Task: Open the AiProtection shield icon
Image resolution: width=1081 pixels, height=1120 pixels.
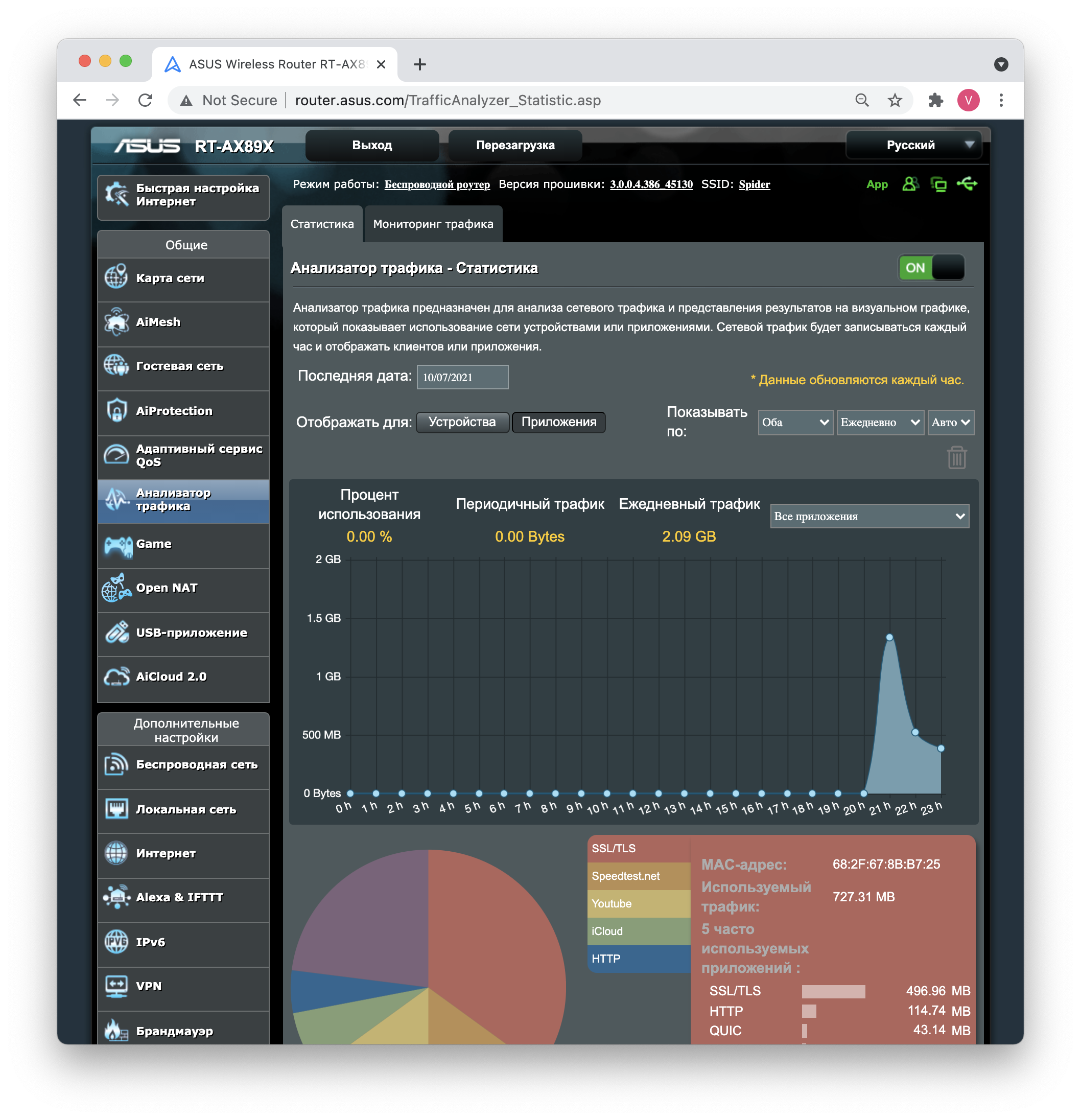Action: pos(116,411)
